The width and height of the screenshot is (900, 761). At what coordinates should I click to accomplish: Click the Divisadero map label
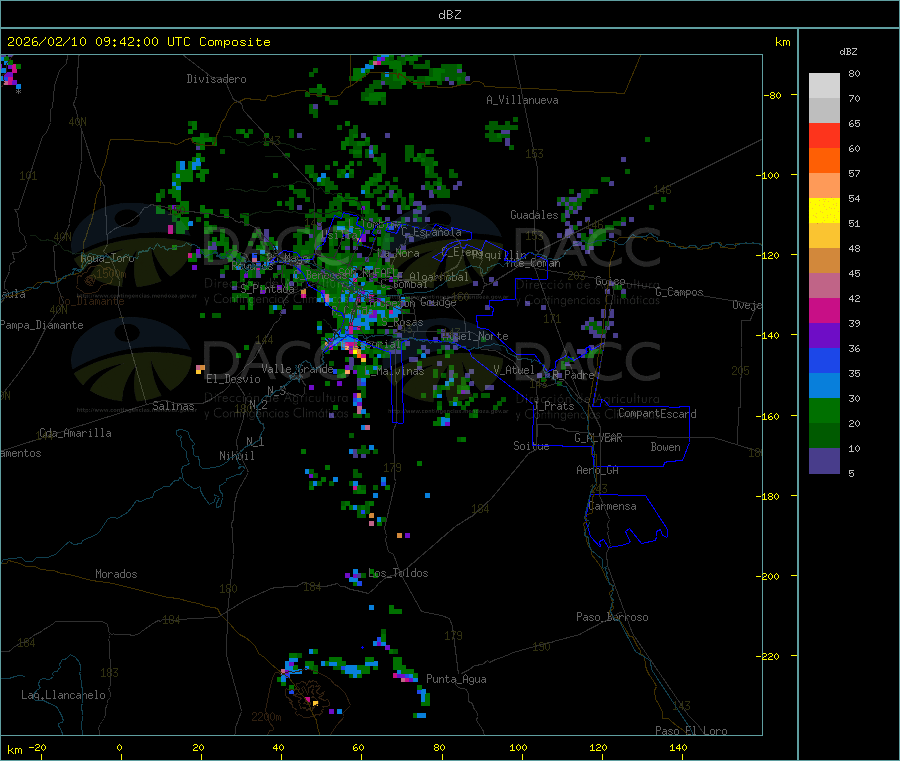coord(216,79)
